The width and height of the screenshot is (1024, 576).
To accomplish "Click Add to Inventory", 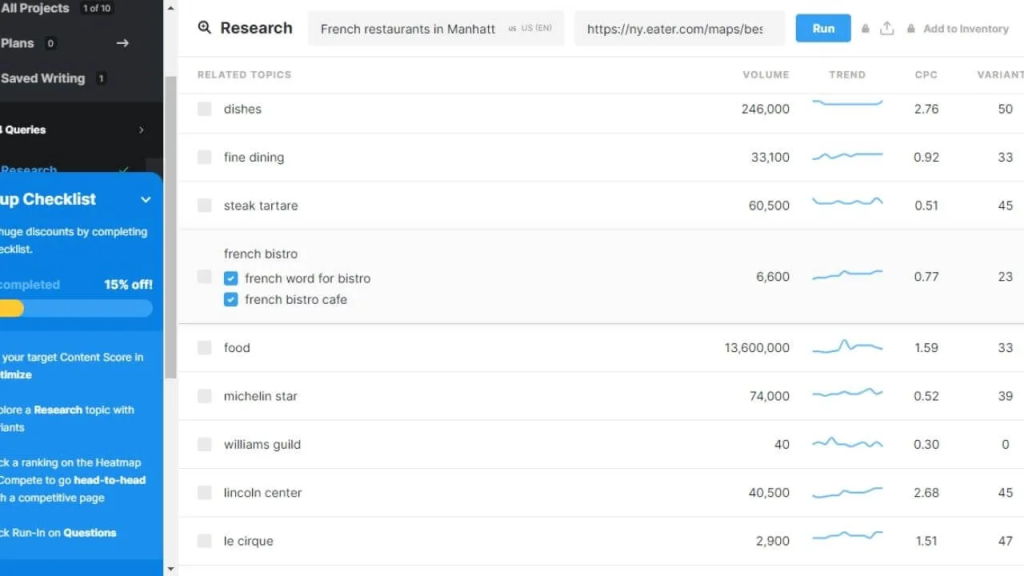I will click(965, 29).
